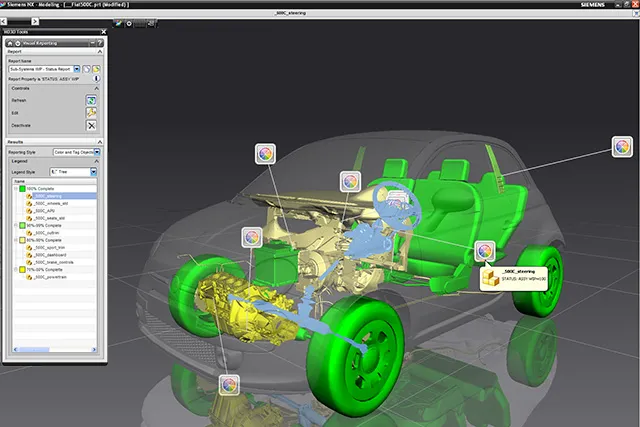Click the gear icon in viewport toolbar

coord(129,24)
